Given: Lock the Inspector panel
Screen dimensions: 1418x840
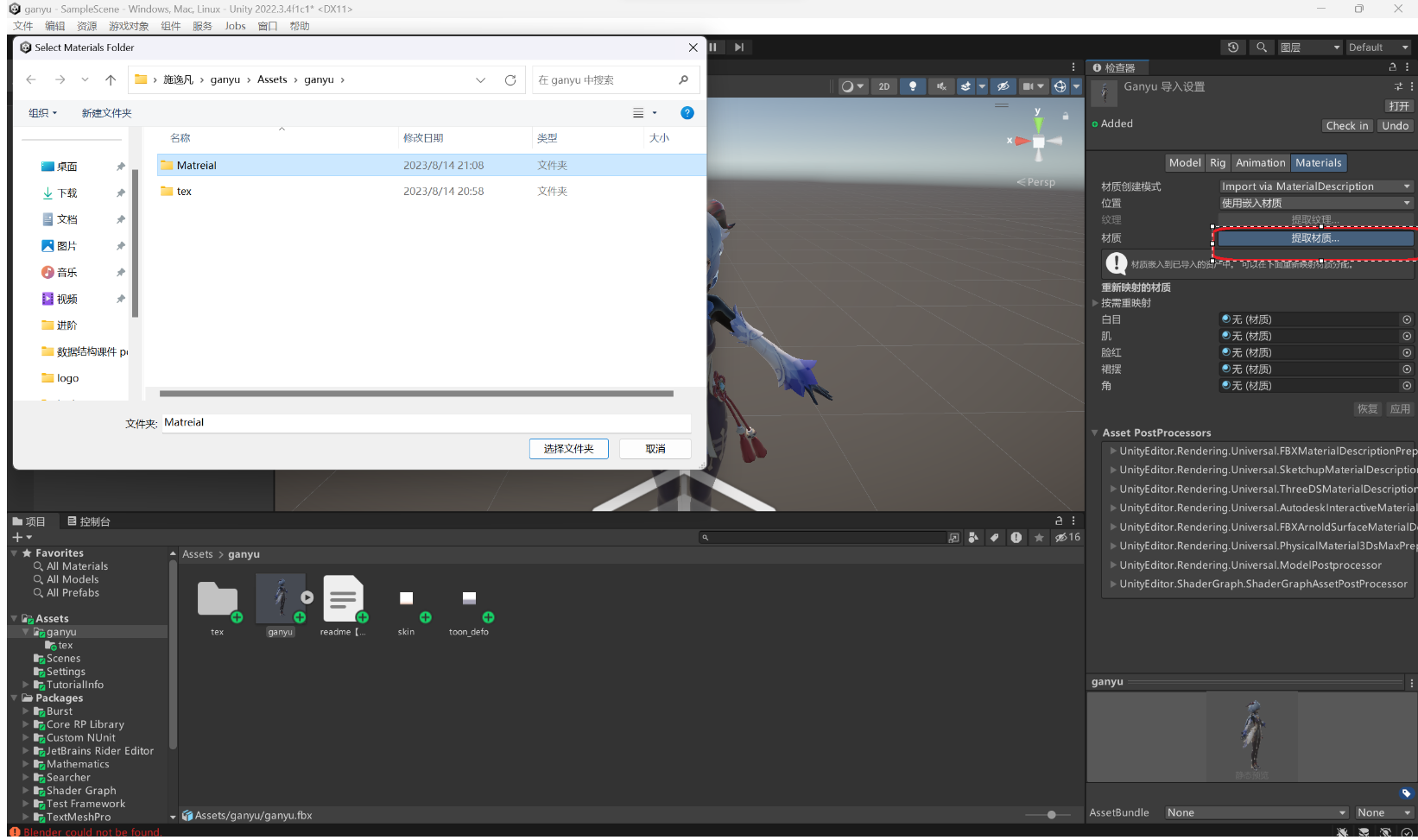Looking at the screenshot, I should click(x=1392, y=67).
